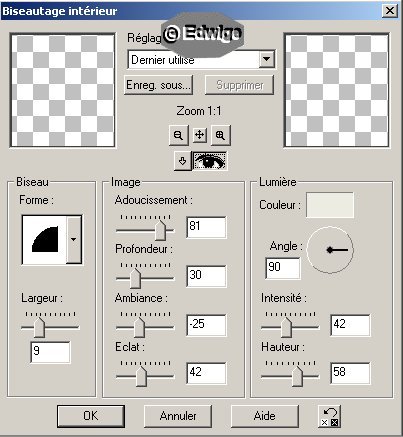The image size is (403, 437).
Task: Click the Annuler button
Action: point(178,416)
